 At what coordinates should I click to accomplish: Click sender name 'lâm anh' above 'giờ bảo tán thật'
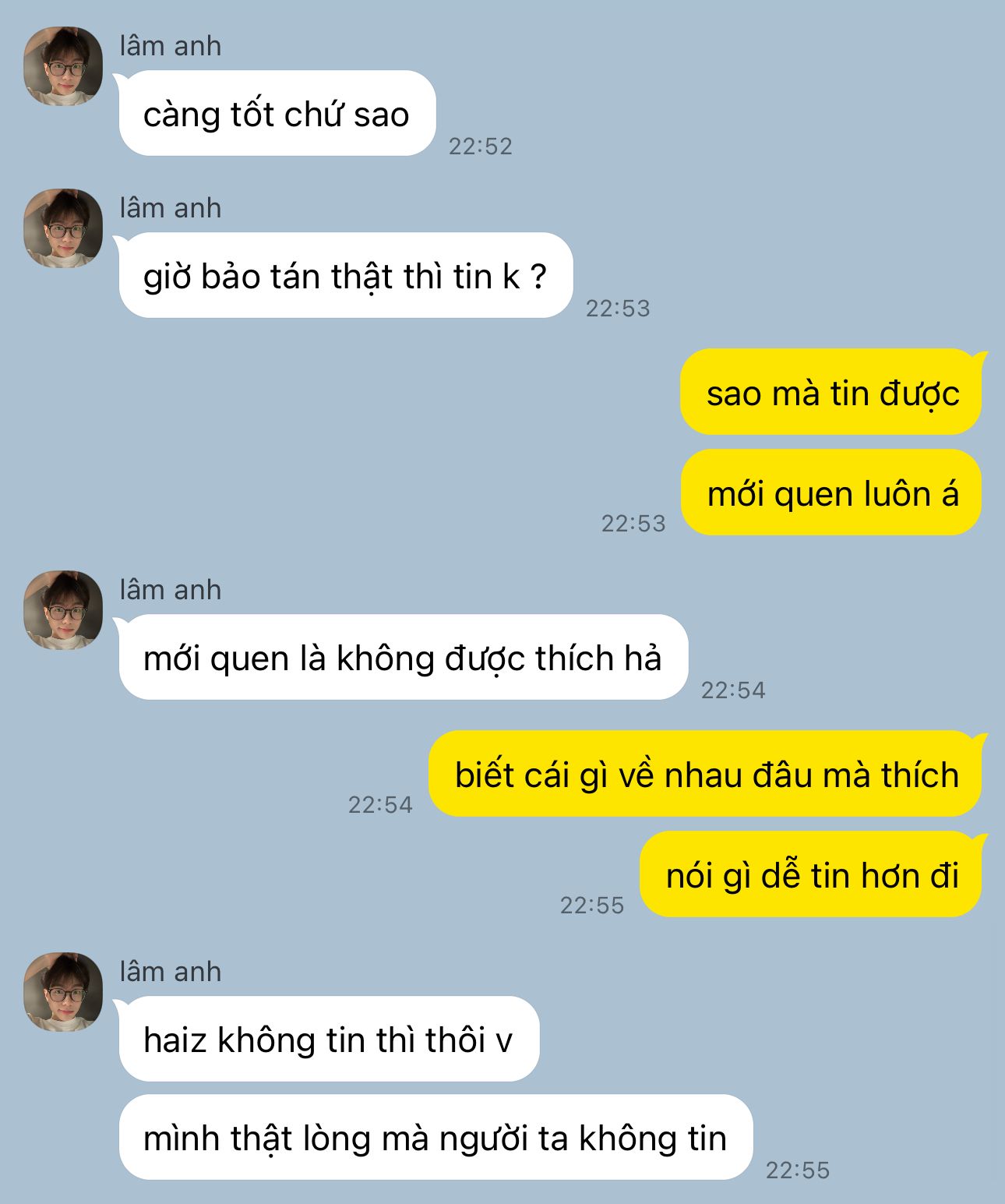(x=171, y=208)
